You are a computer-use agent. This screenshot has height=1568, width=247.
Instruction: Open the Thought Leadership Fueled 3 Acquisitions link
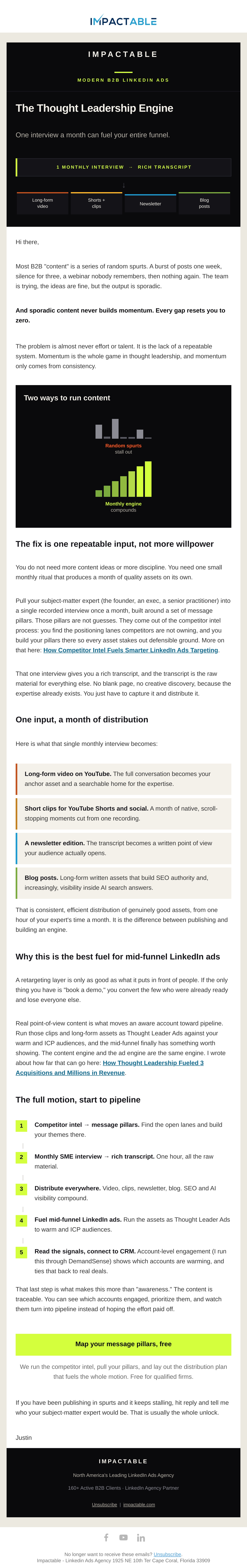point(110,1068)
